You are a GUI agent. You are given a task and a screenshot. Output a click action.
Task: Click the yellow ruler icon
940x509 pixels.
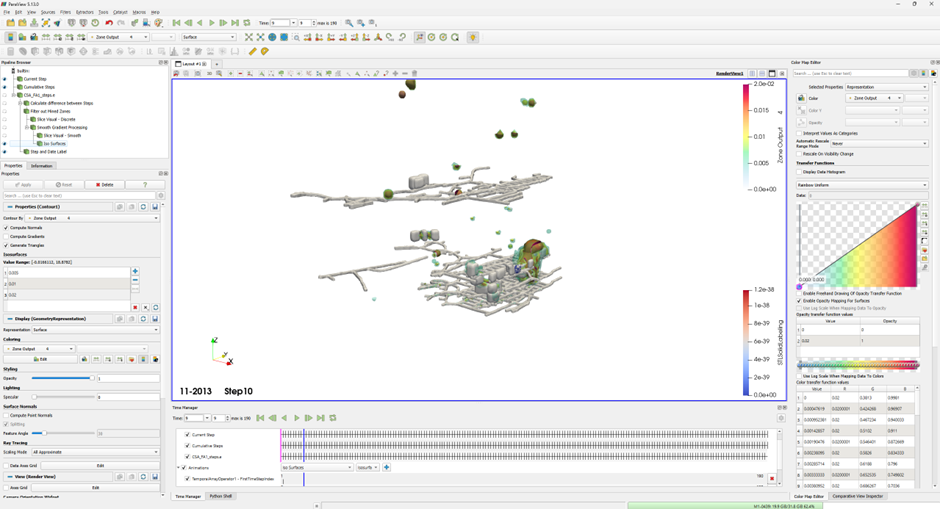(x=252, y=52)
